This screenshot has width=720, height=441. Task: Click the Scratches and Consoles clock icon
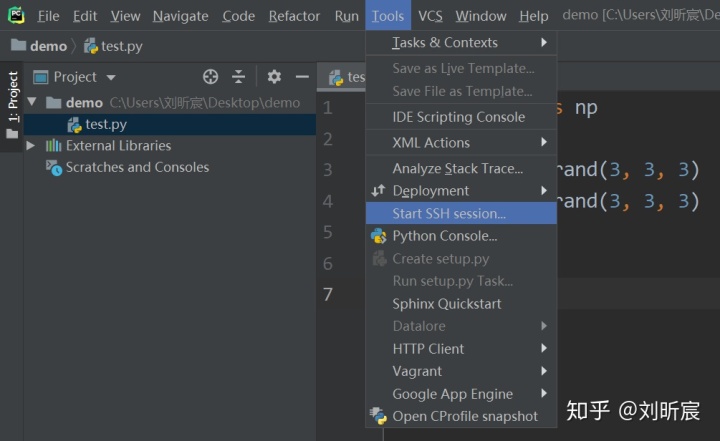click(x=54, y=168)
